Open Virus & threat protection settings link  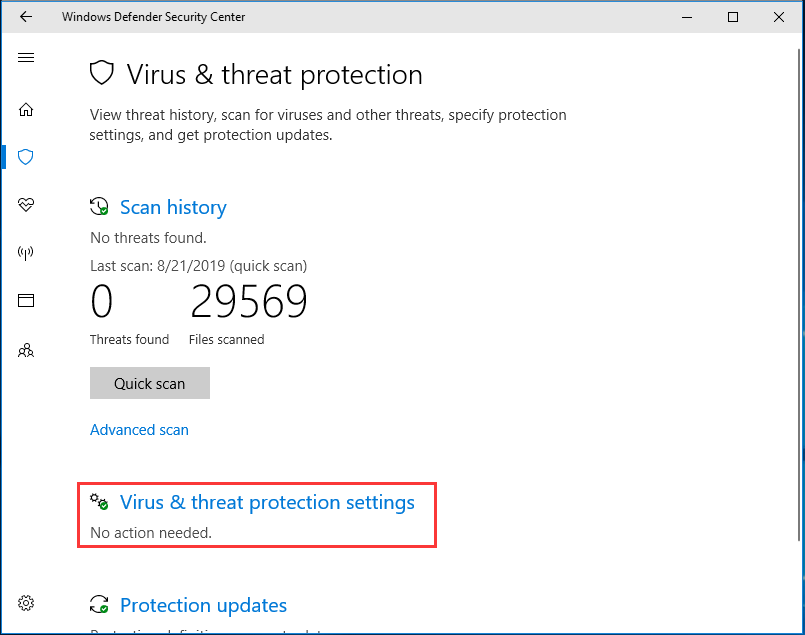coord(267,502)
